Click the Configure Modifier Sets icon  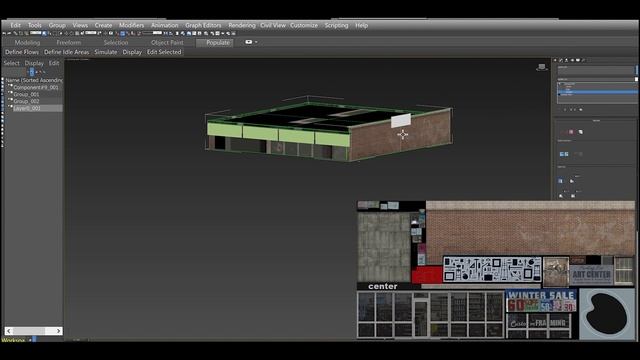click(581, 109)
